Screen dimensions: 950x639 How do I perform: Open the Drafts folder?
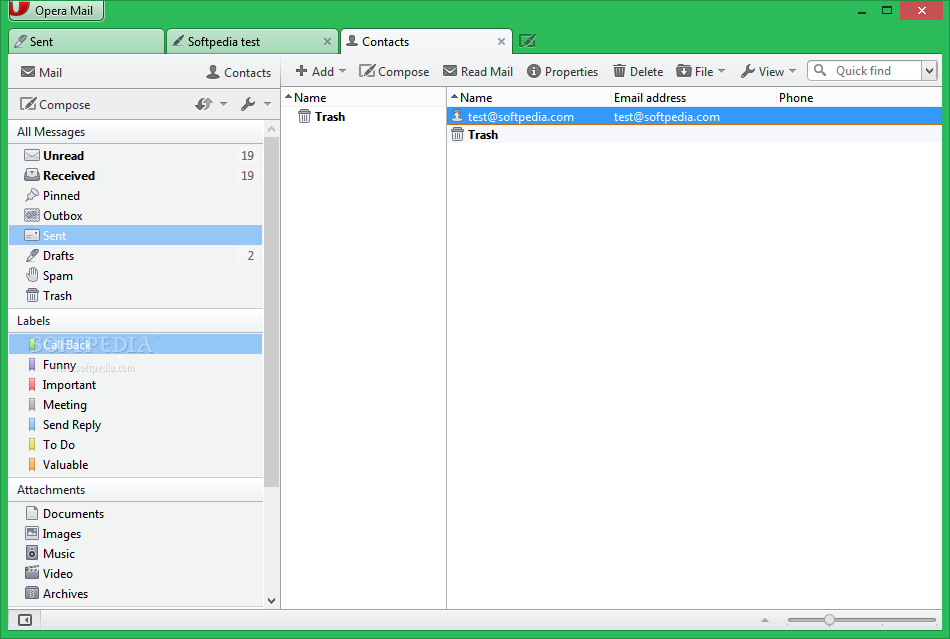click(x=136, y=256)
